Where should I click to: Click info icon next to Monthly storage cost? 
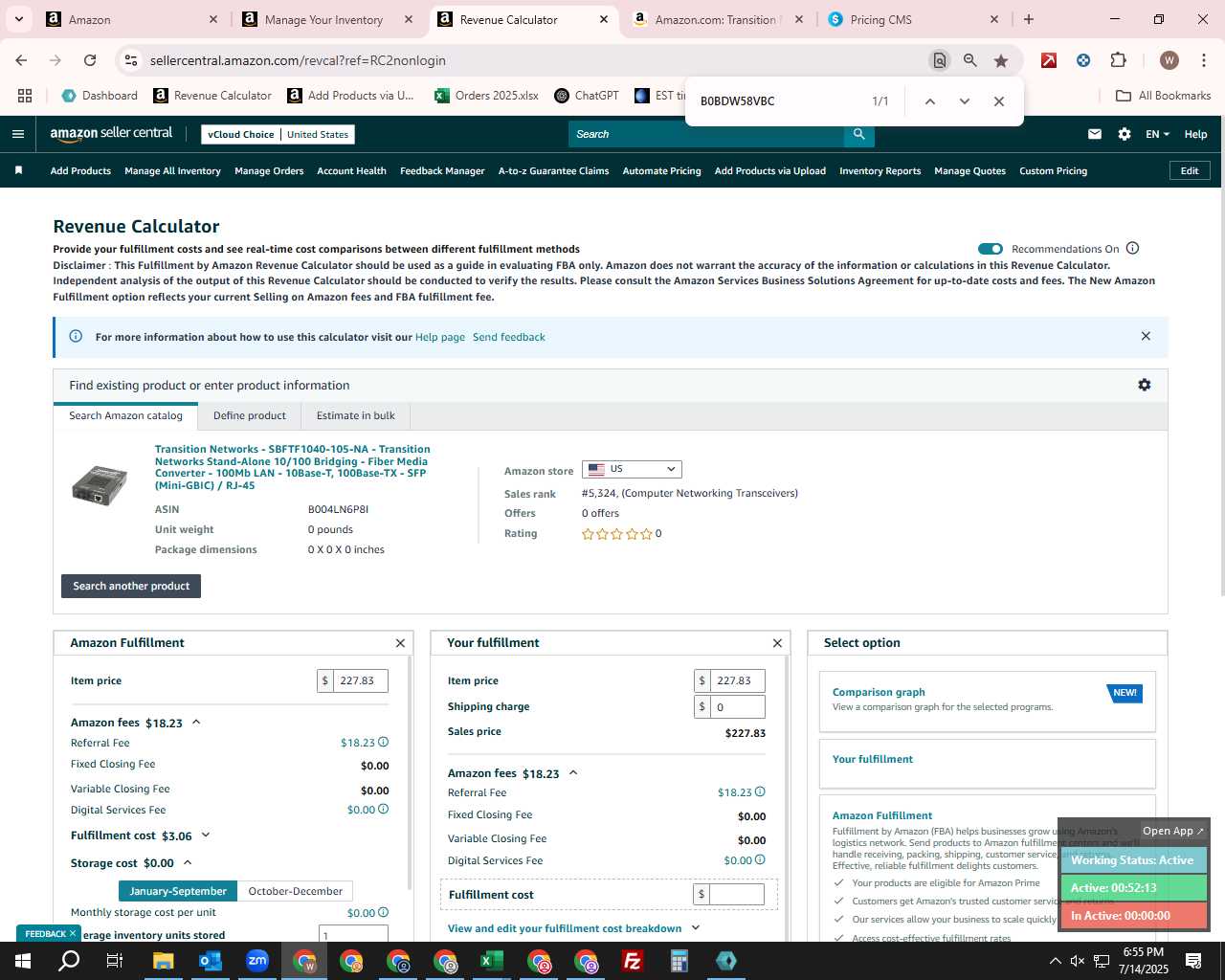pos(383,912)
